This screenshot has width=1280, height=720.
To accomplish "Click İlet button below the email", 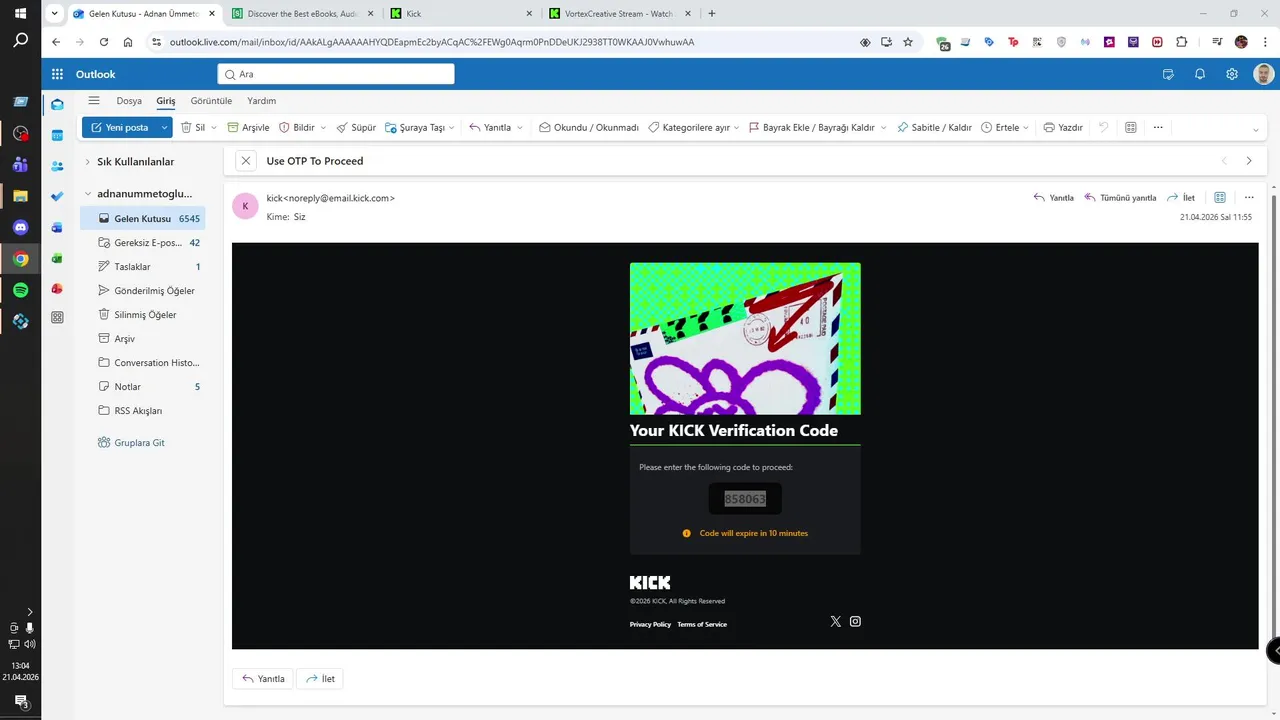I will point(320,678).
